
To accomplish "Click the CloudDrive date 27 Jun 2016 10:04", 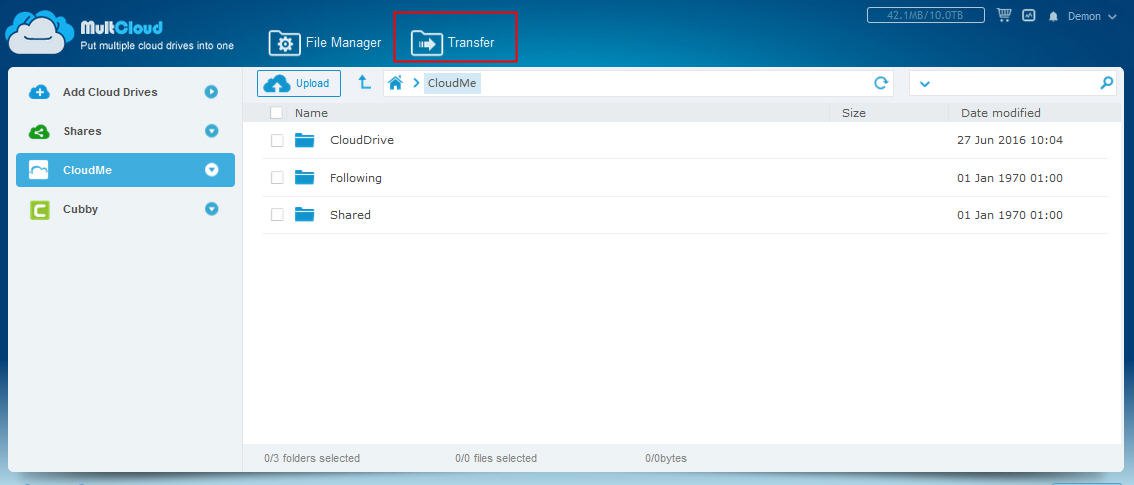I will pos(1010,140).
